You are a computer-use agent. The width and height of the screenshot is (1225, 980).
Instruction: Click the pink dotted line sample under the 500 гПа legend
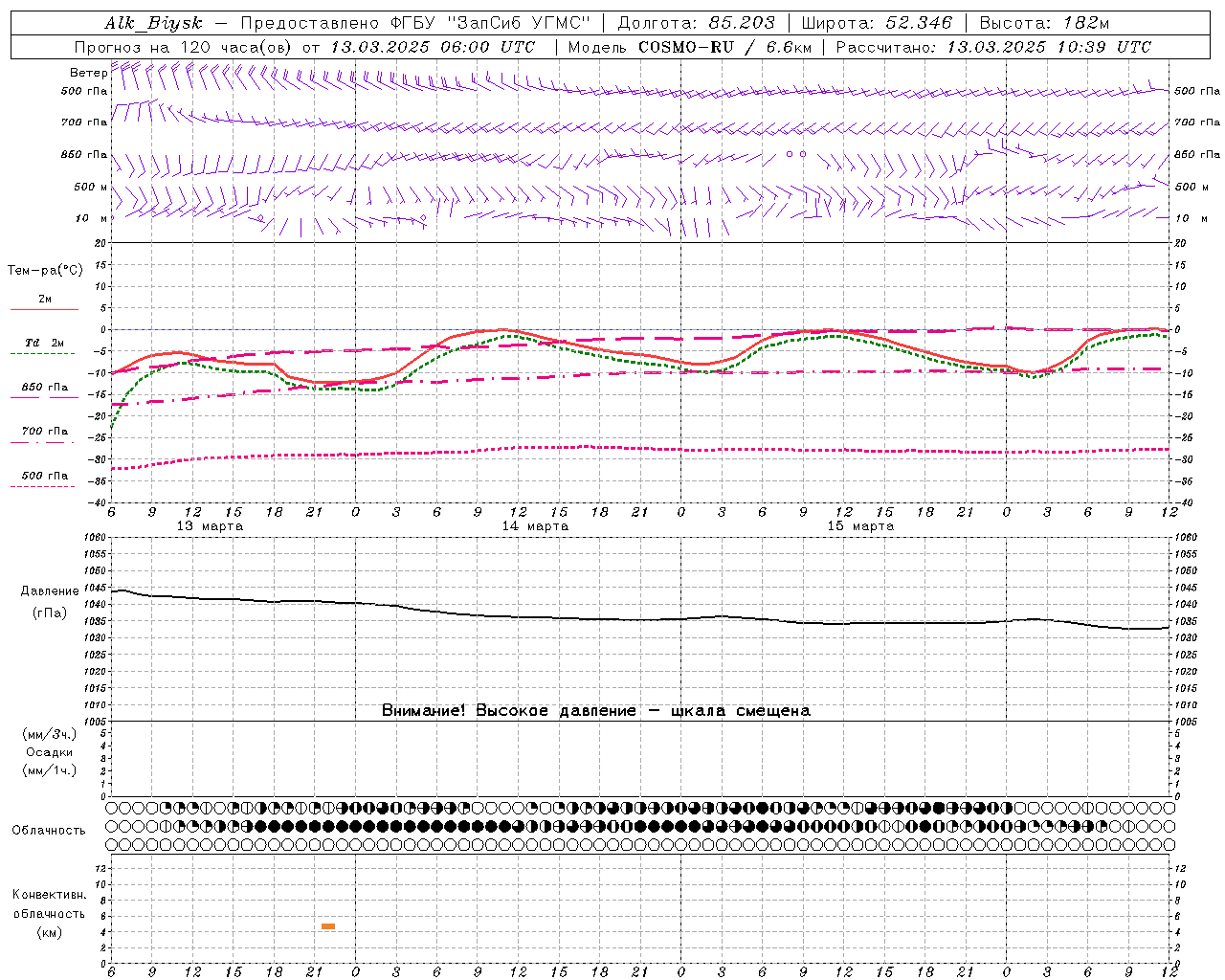coord(43,486)
